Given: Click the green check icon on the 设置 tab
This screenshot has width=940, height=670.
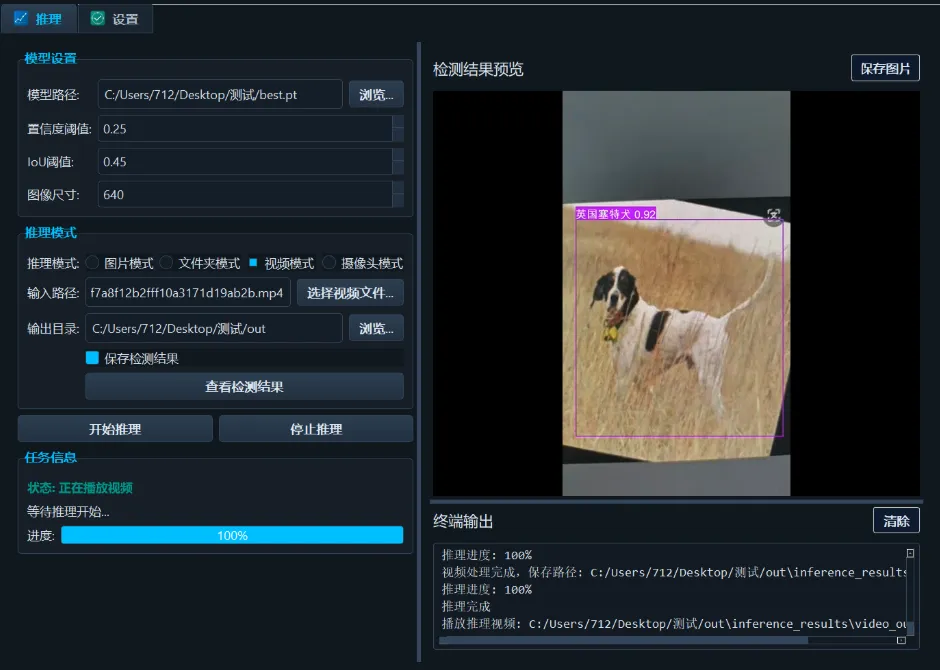Looking at the screenshot, I should [x=97, y=19].
